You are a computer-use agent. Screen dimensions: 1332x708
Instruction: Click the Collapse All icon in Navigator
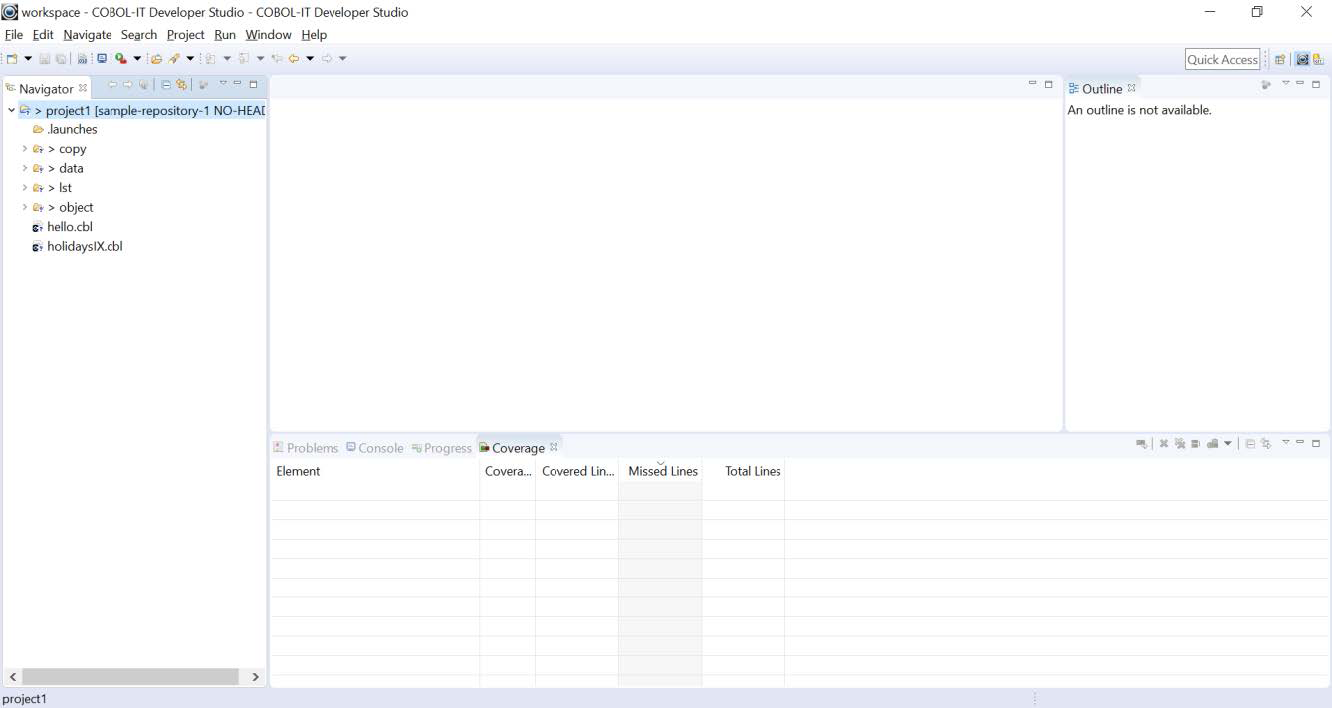[x=166, y=86]
